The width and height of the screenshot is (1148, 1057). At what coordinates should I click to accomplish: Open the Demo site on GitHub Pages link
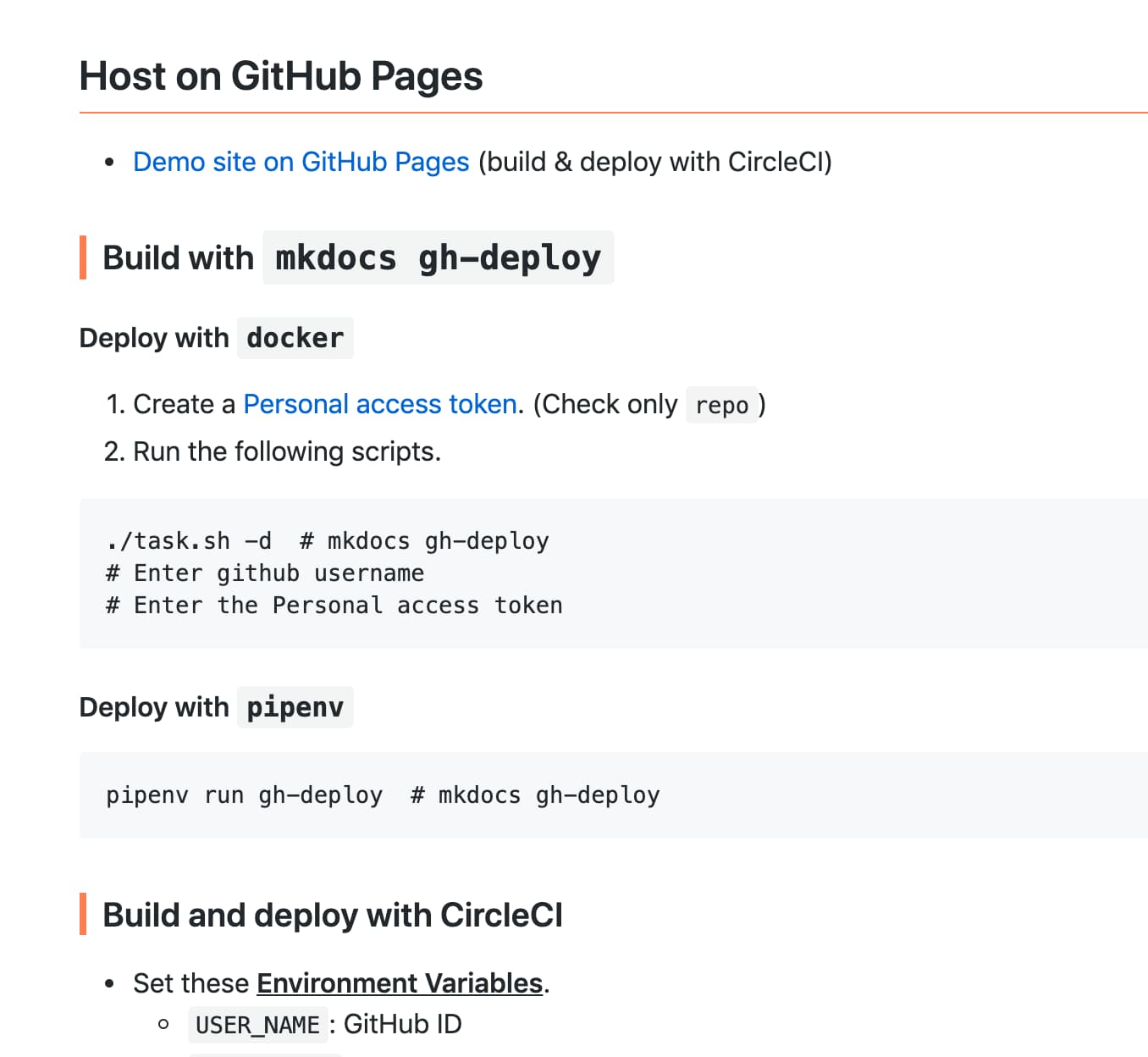coord(301,162)
